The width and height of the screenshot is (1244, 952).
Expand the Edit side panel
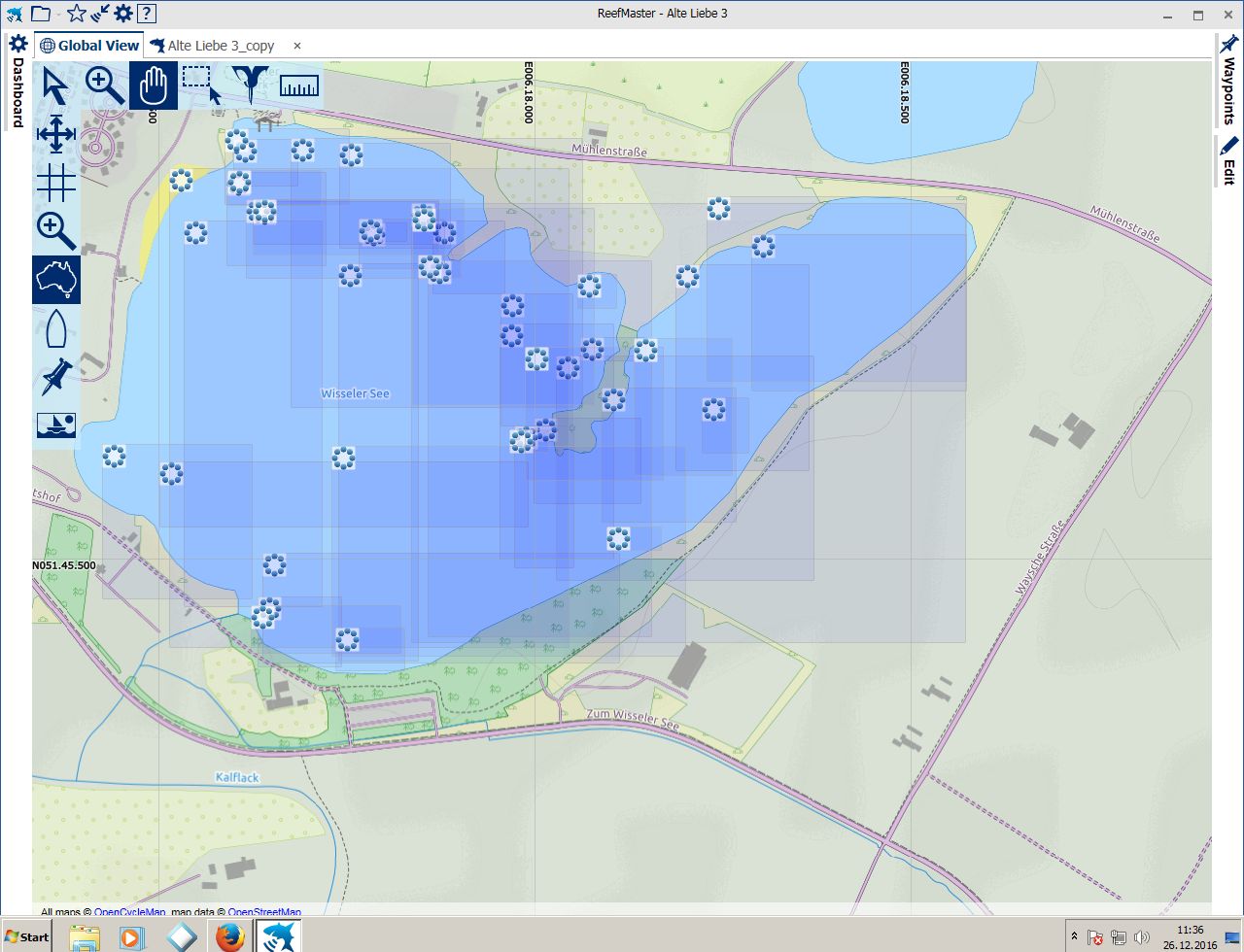click(1228, 161)
